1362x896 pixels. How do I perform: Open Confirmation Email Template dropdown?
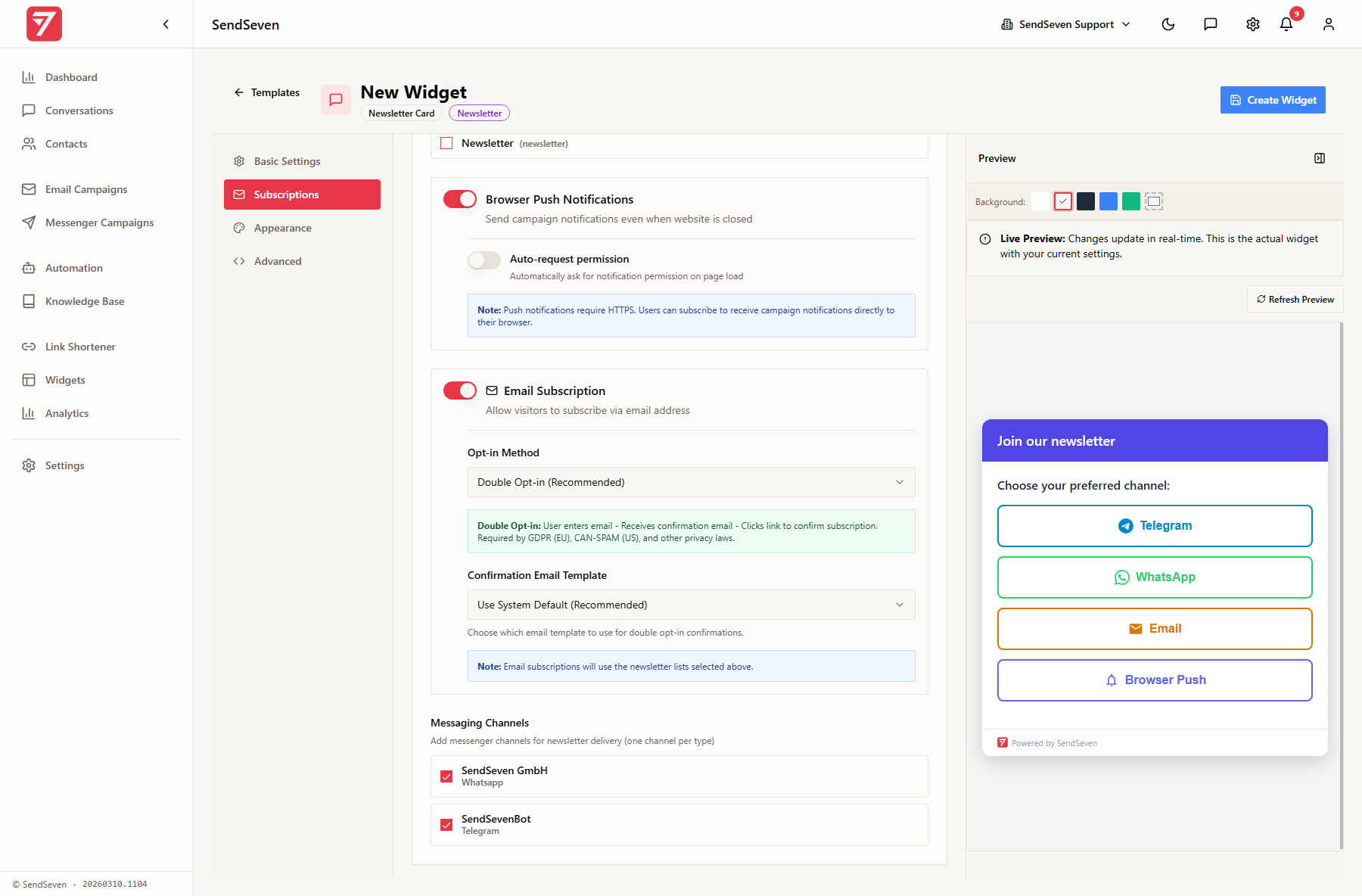pos(692,605)
